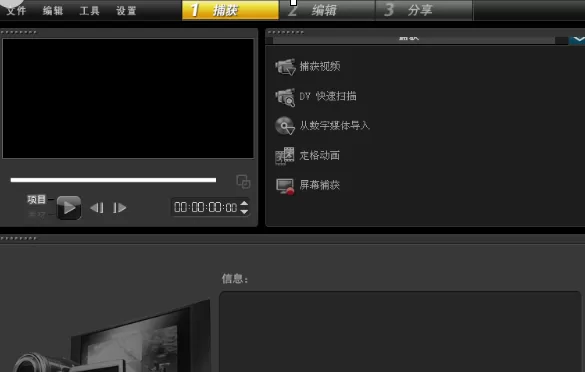This screenshot has height=372, width=585.
Task: Switch to step 2 编辑 tab
Action: click(327, 10)
